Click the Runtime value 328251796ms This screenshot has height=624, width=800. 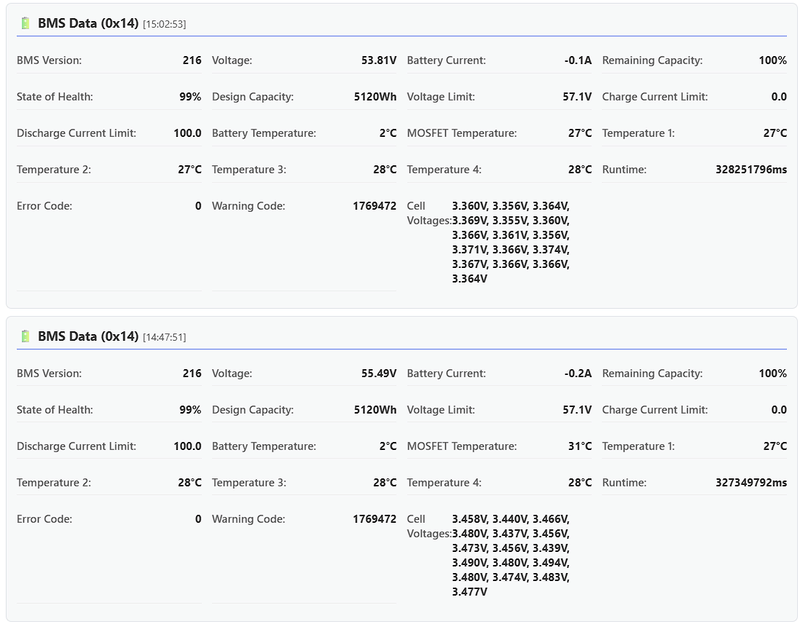[751, 170]
